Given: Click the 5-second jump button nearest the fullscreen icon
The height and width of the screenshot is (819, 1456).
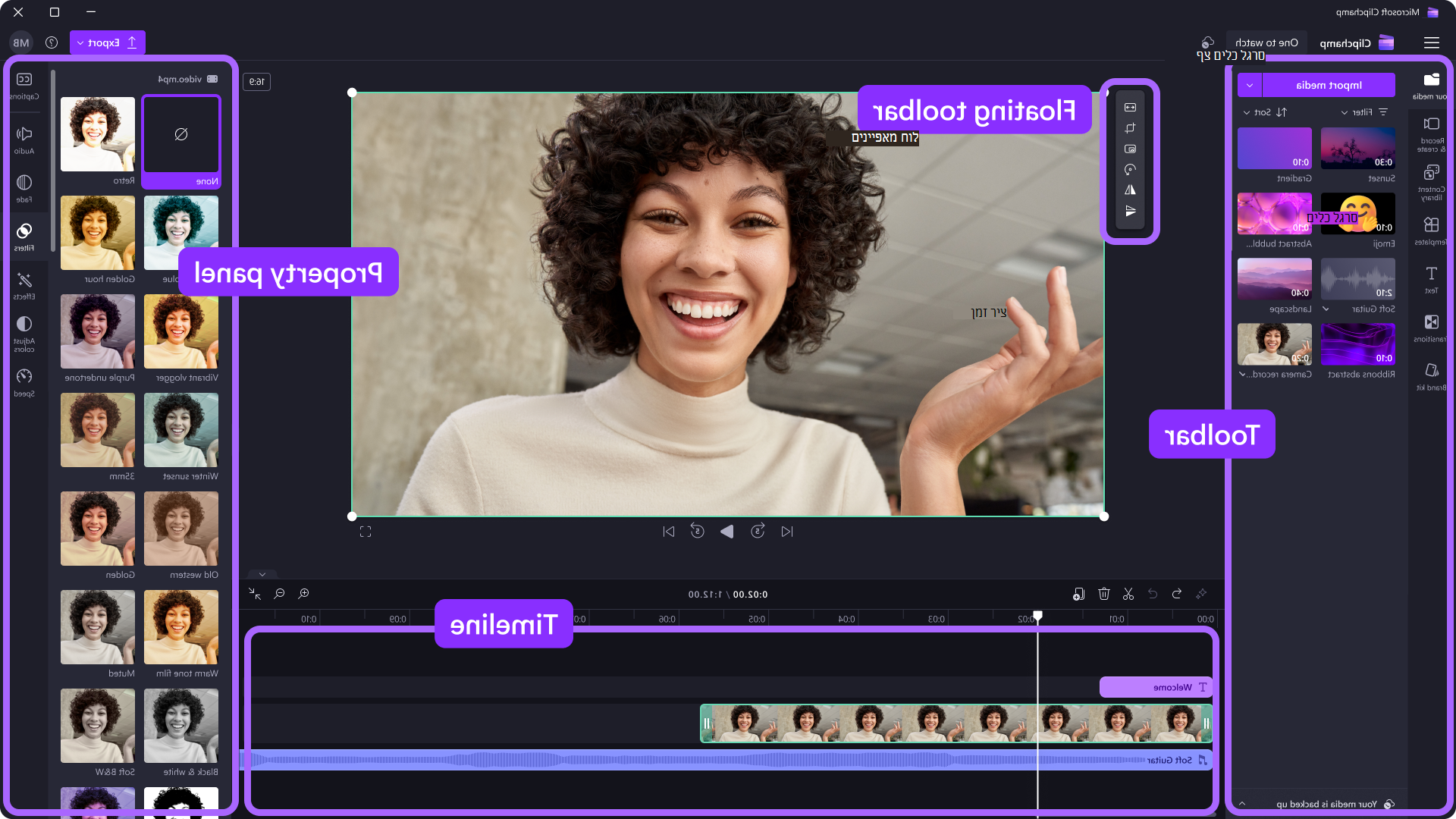Looking at the screenshot, I should 698,532.
